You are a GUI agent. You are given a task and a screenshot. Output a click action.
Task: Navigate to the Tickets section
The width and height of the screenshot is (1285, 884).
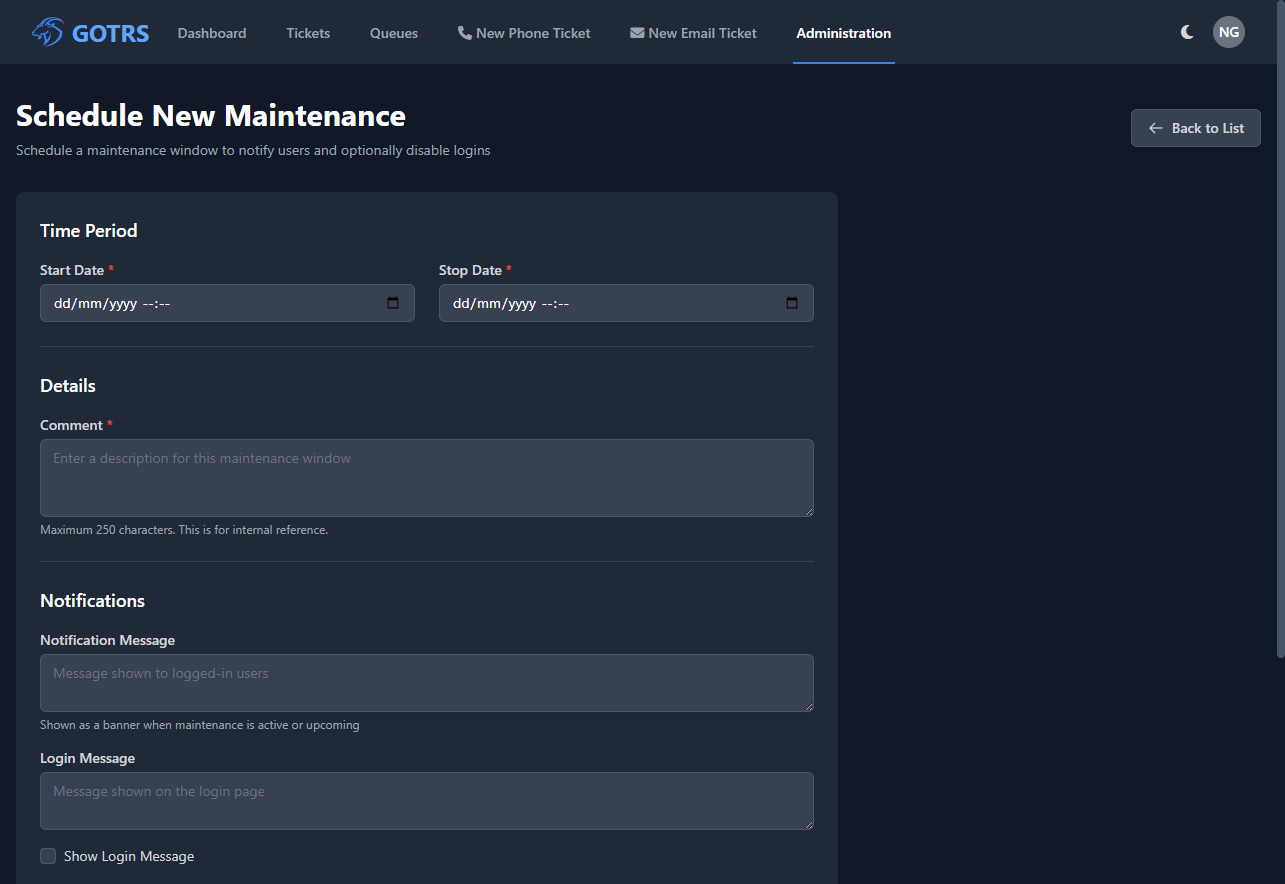[308, 32]
